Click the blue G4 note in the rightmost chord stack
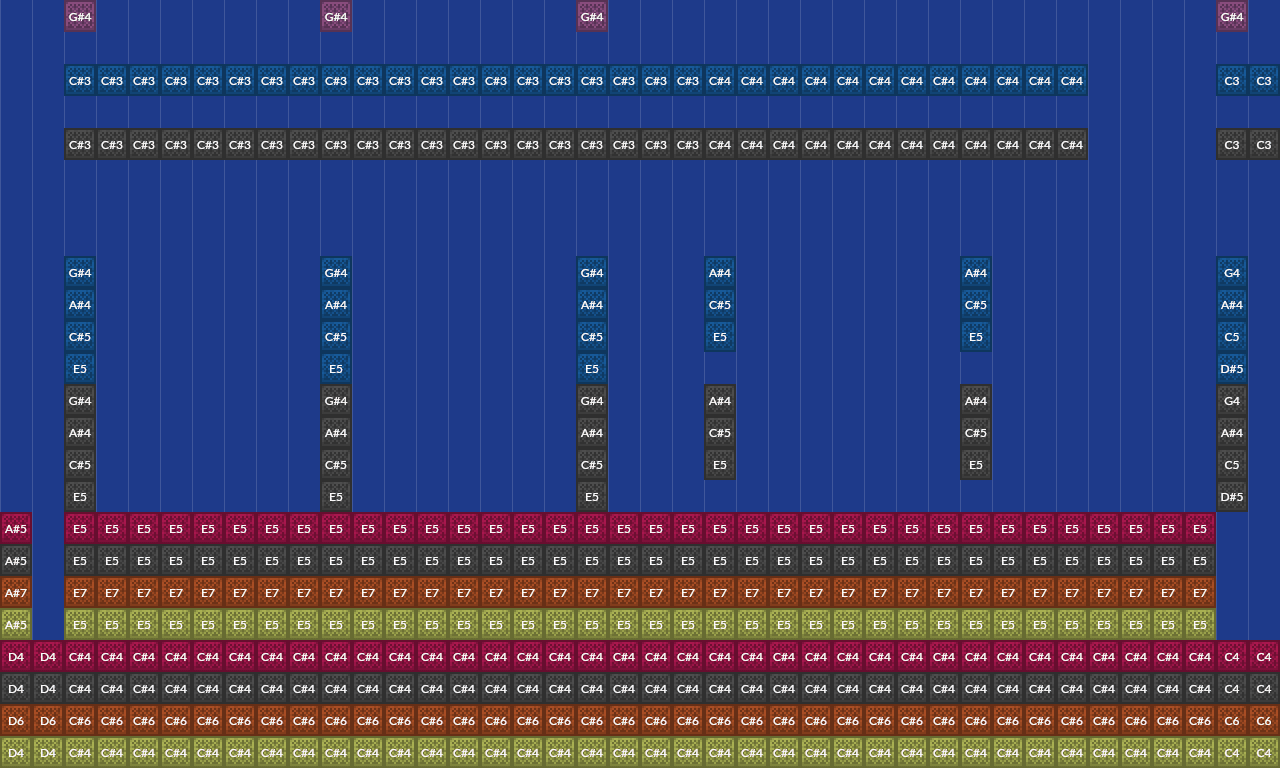 click(1232, 272)
